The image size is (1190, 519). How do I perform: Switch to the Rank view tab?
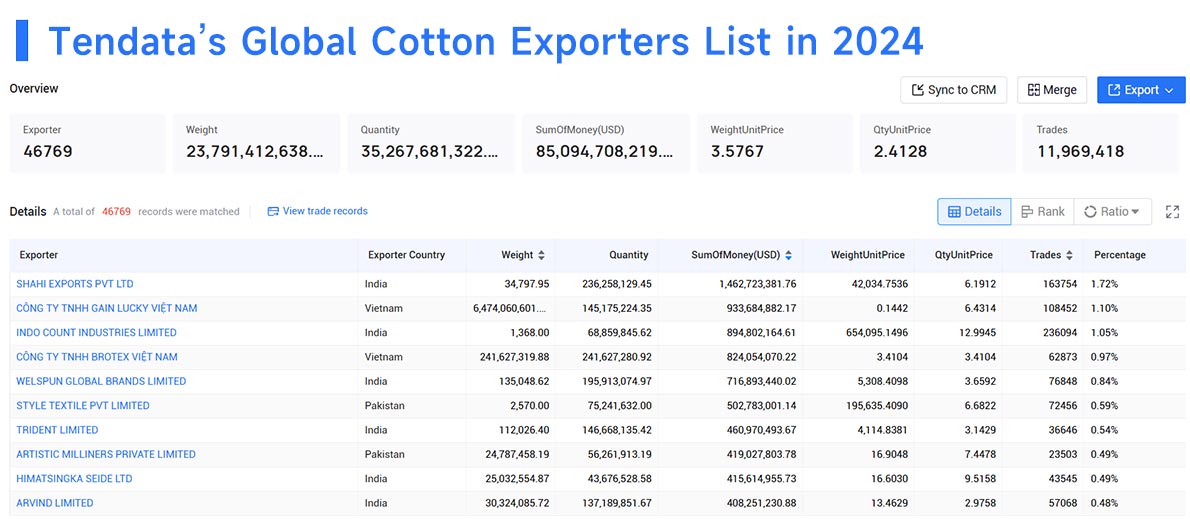point(1043,212)
